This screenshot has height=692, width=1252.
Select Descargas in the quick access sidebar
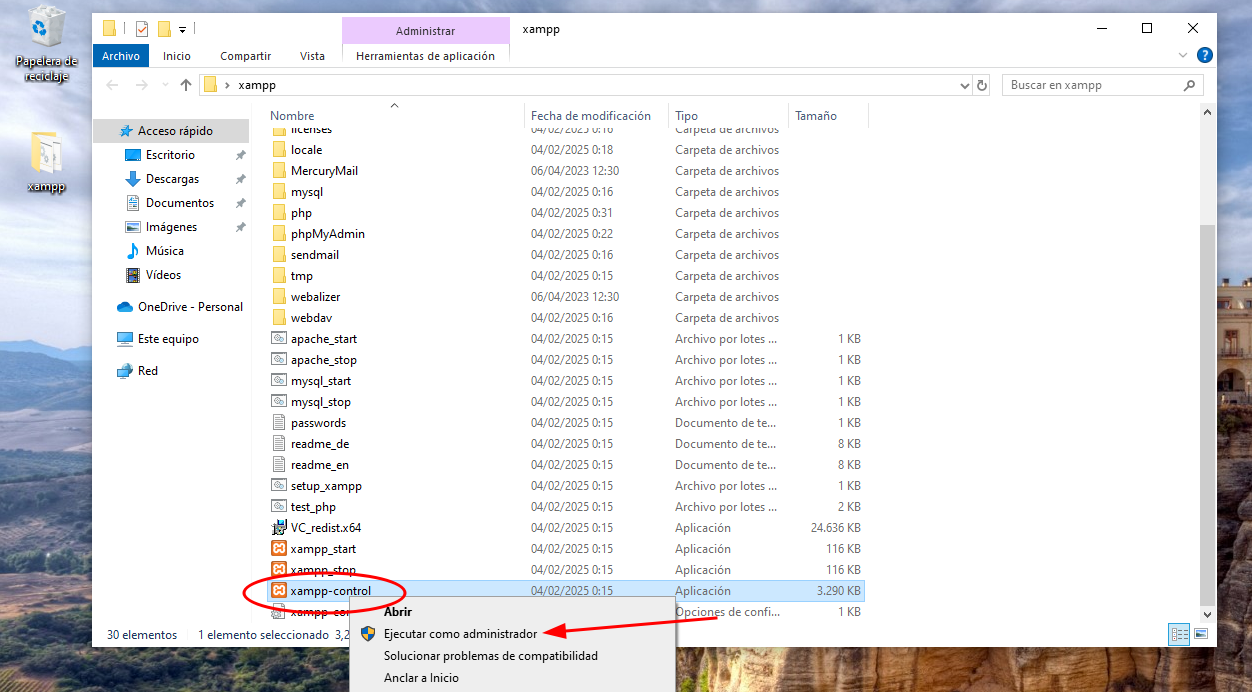point(172,179)
